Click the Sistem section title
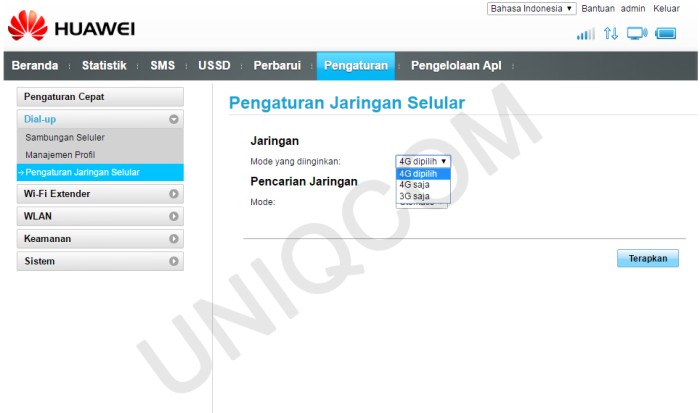The image size is (700, 413). 39,261
